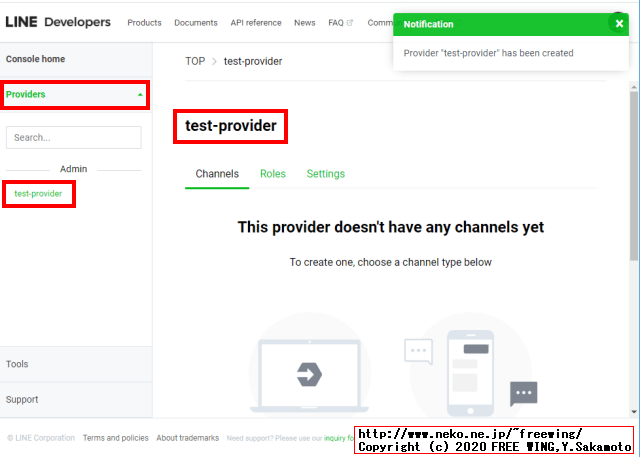Switch to the Roles tab
Viewport: 640px width, 457px height.
tap(273, 174)
